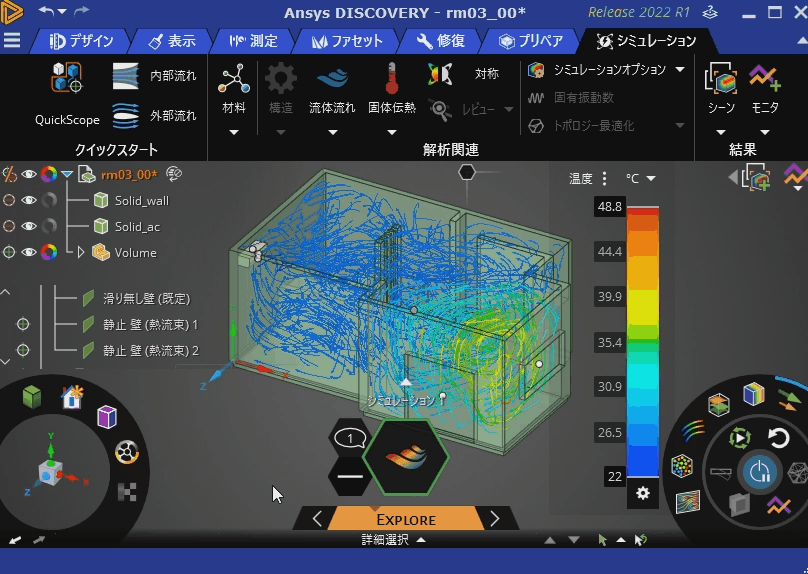Select the 滑り無し壁 (既定) condition
Viewport: 808px width, 574px height.
tap(147, 298)
